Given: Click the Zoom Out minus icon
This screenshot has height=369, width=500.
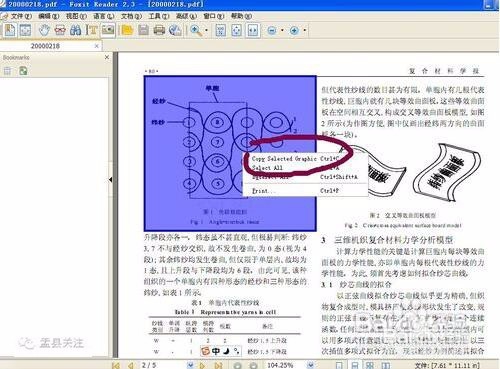Looking at the screenshot, I should click(272, 31).
